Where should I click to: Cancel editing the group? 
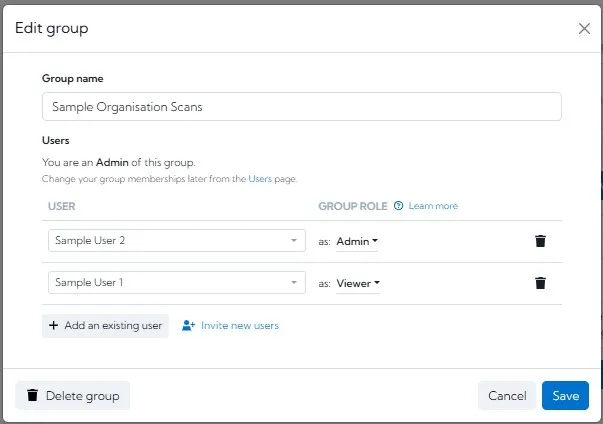[x=507, y=396]
